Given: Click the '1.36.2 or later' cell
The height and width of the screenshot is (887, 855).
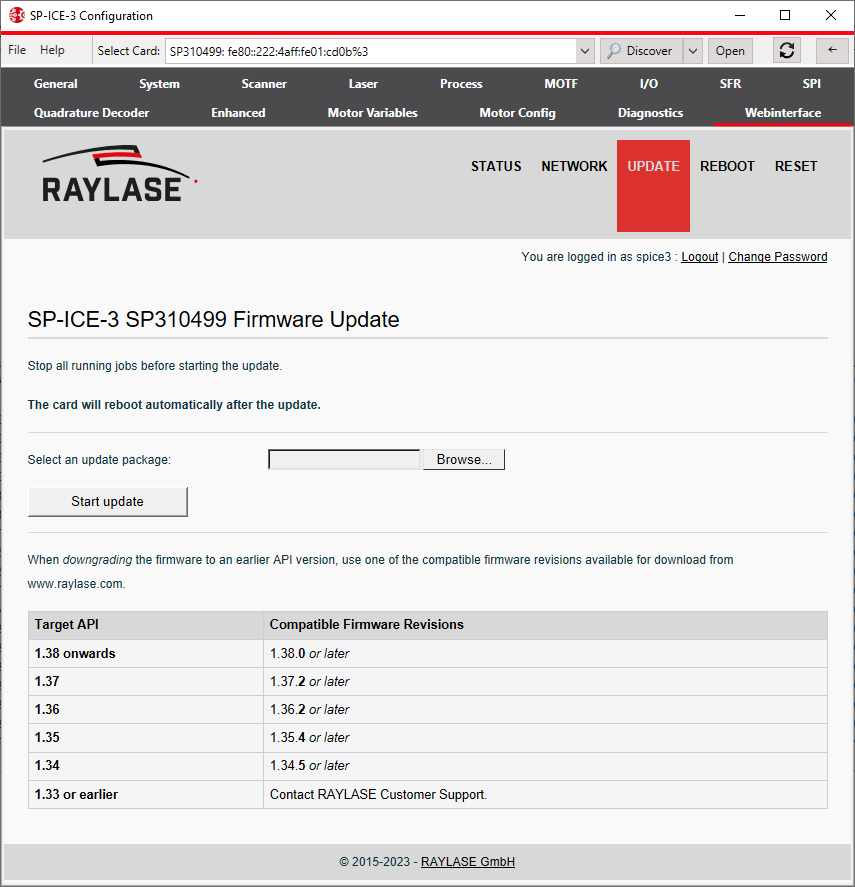Looking at the screenshot, I should pos(545,709).
